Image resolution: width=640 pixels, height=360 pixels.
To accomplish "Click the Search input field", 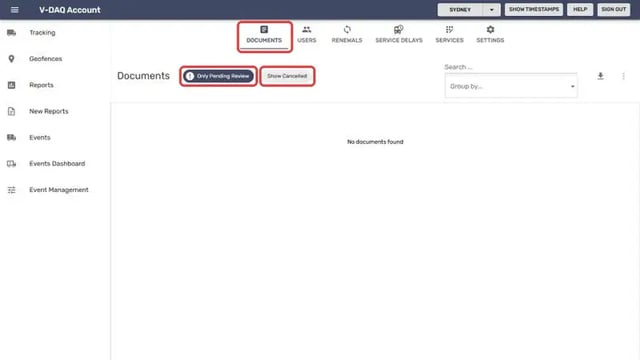I will pyautogui.click(x=510, y=67).
